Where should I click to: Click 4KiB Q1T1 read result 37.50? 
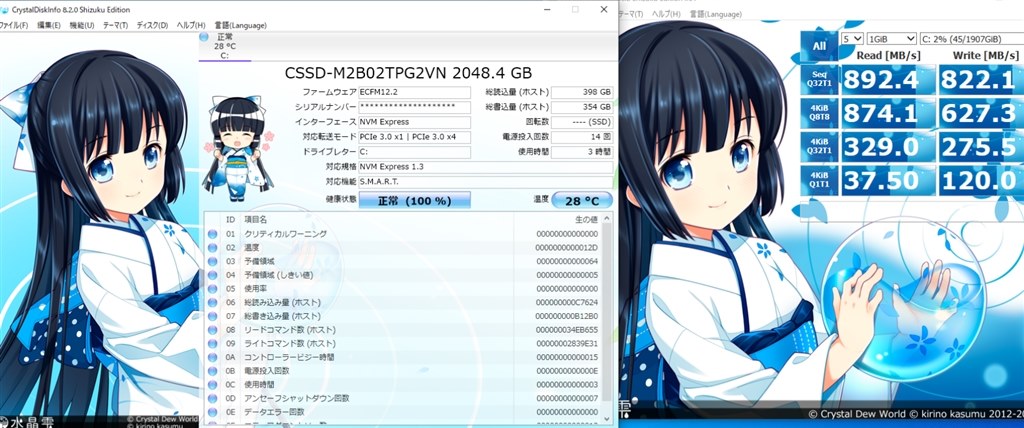pos(888,181)
